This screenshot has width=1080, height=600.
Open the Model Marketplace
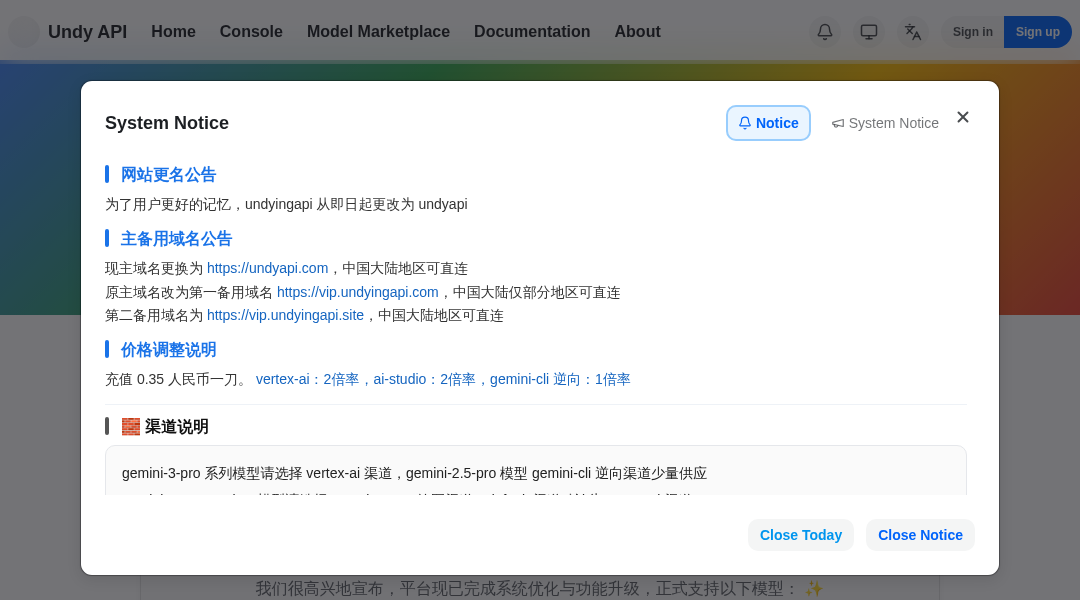pyautogui.click(x=378, y=31)
